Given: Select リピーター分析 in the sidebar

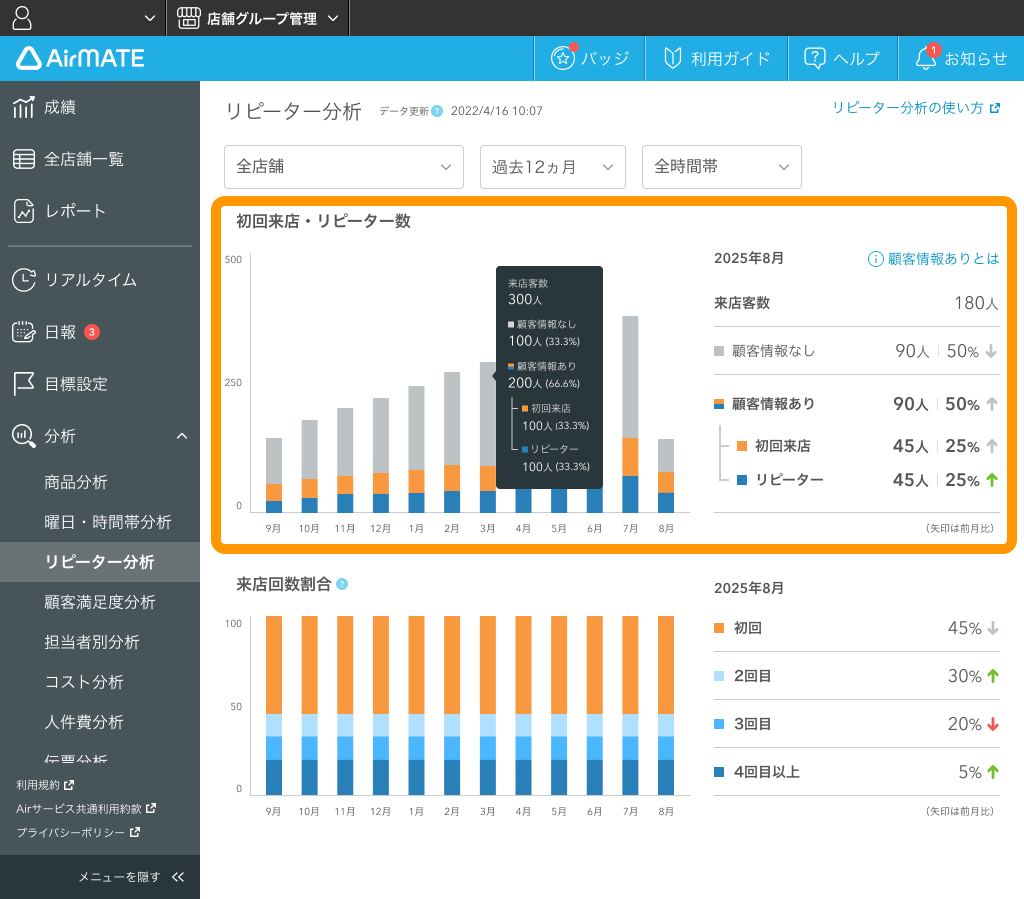Looking at the screenshot, I should click(100, 561).
